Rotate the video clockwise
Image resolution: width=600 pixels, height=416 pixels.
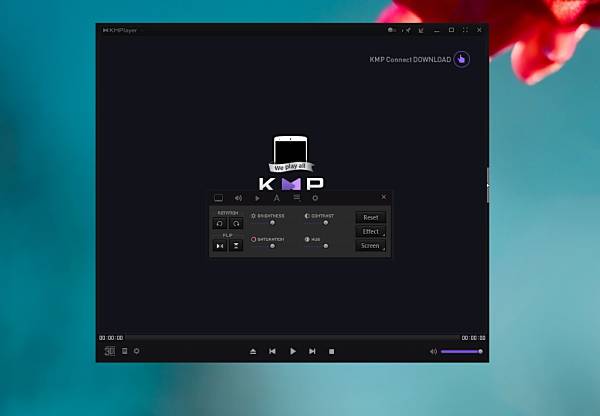[236, 223]
